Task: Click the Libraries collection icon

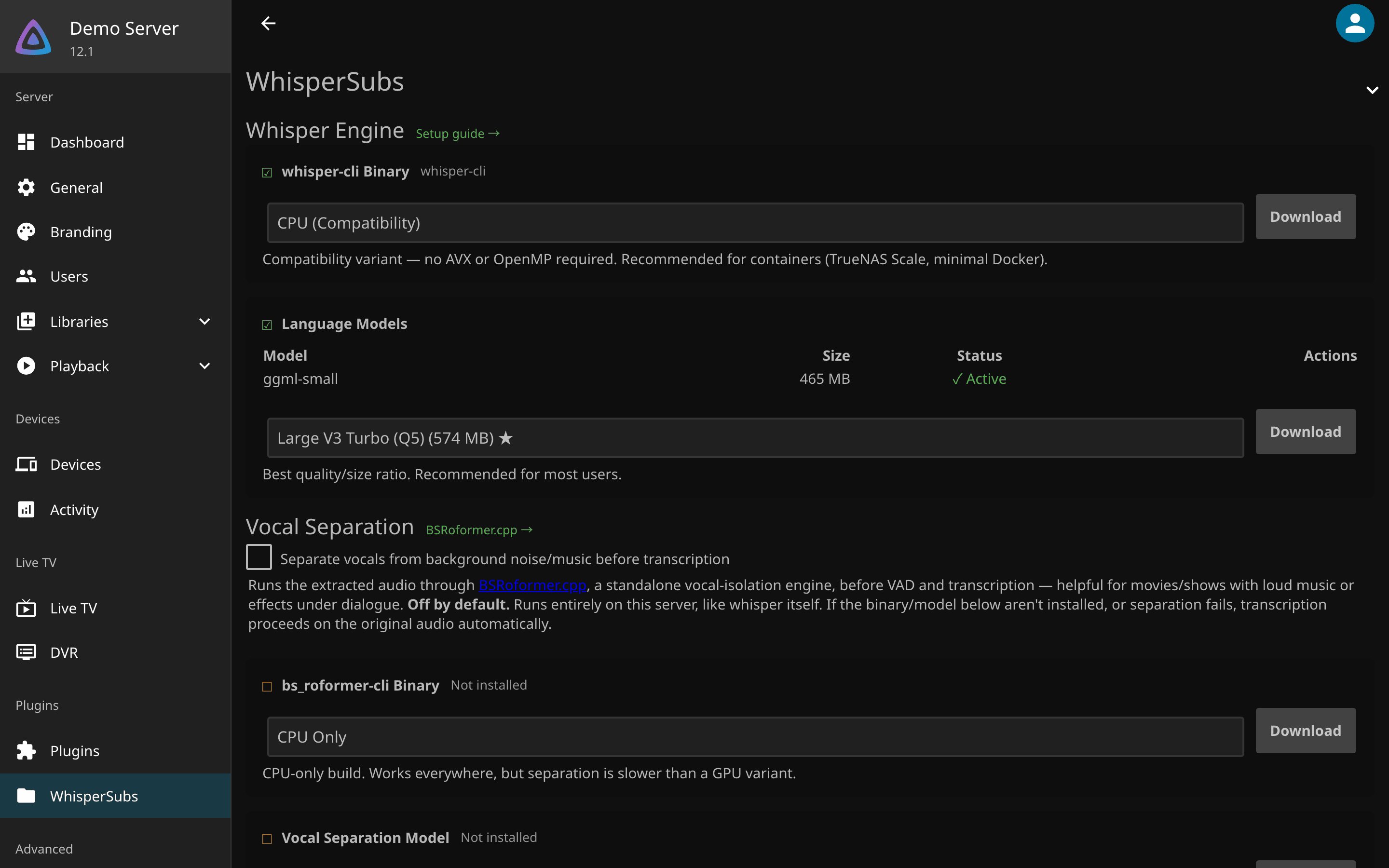Action: [x=26, y=322]
